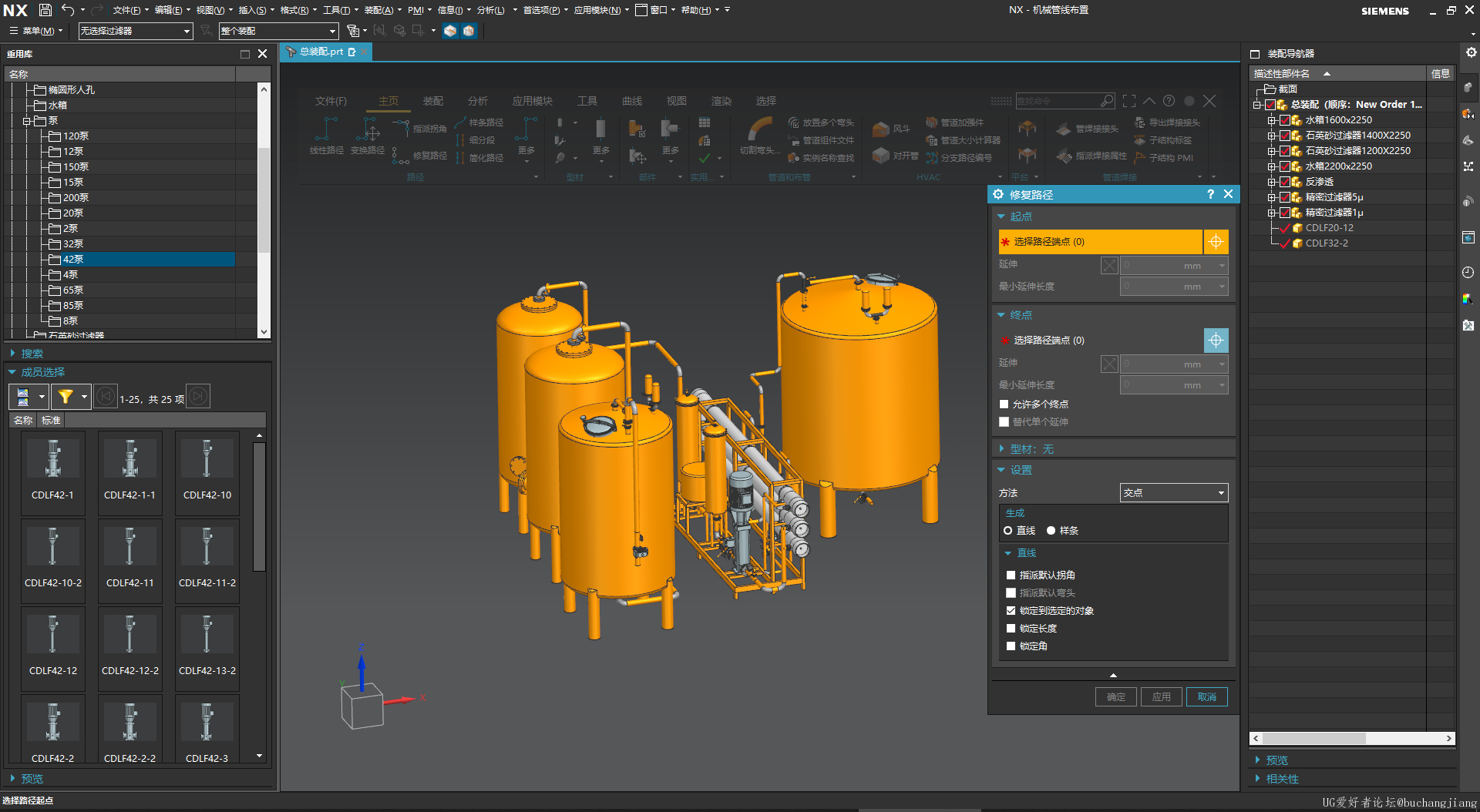Screen dimensions: 1480x812
Task: Toggle the 替代单个延伸 checkbox
Action: [1004, 422]
